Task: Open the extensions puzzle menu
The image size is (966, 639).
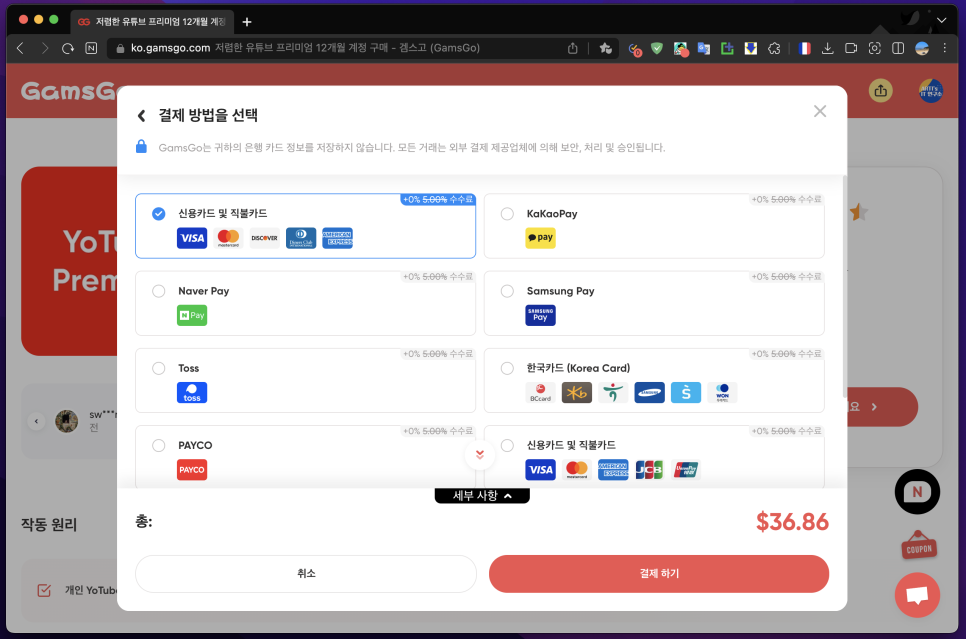Action: (x=774, y=48)
